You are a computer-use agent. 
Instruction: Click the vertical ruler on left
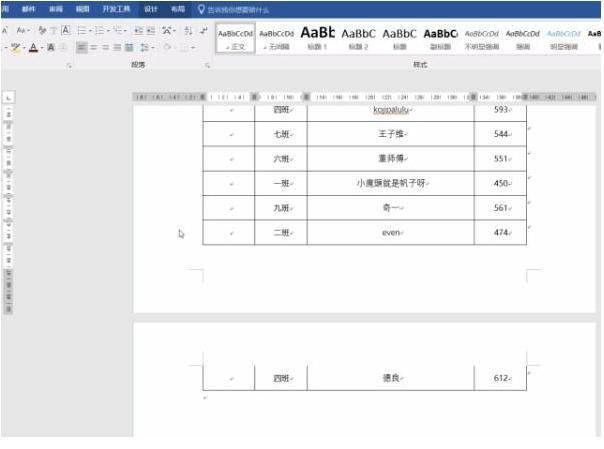pyautogui.click(x=8, y=210)
